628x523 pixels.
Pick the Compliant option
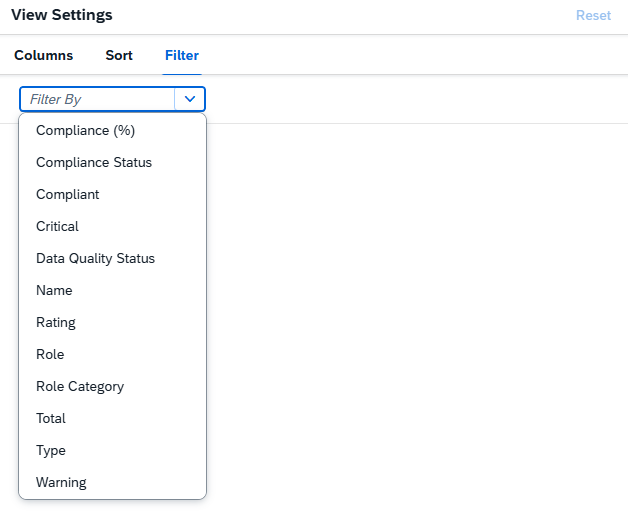(x=68, y=194)
